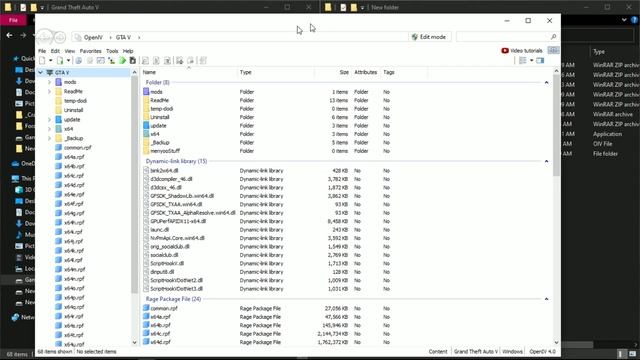Viewport: 640px width, 360px height.
Task: Open the Help menu
Action: pyautogui.click(x=128, y=51)
